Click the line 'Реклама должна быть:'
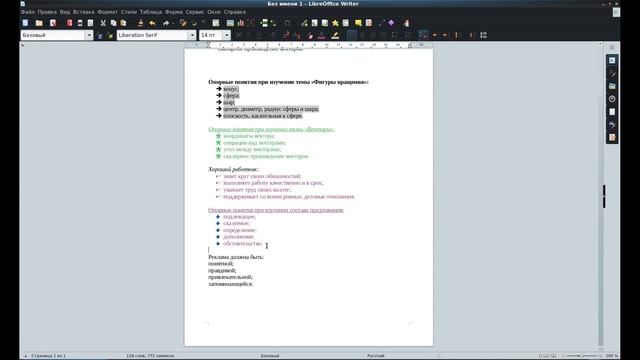Screen dimensions: 640x360 click(x=236, y=257)
